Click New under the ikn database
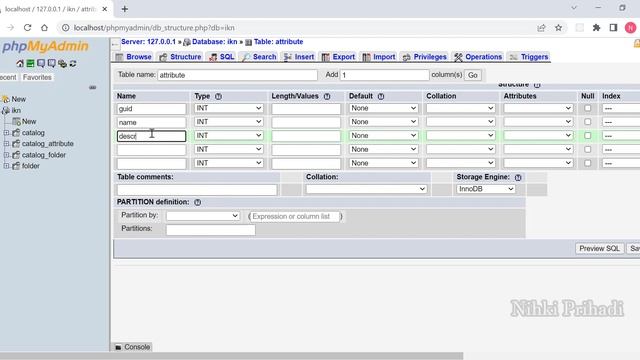Screen dimensions: 640x360 click(x=29, y=122)
